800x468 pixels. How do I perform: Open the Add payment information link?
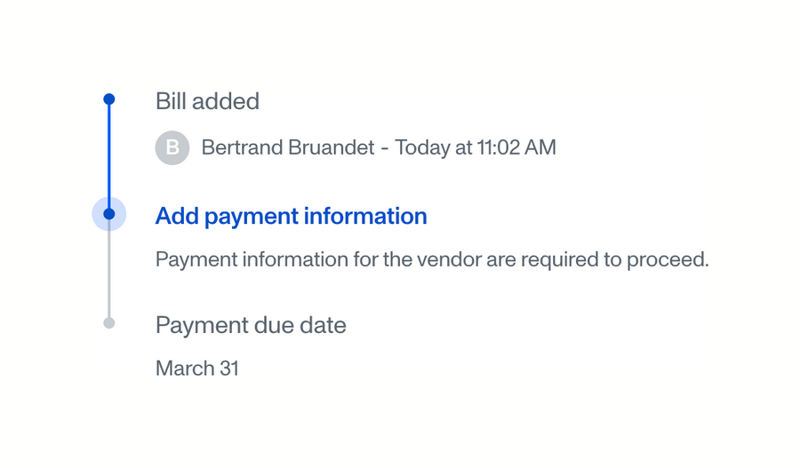[x=291, y=216]
